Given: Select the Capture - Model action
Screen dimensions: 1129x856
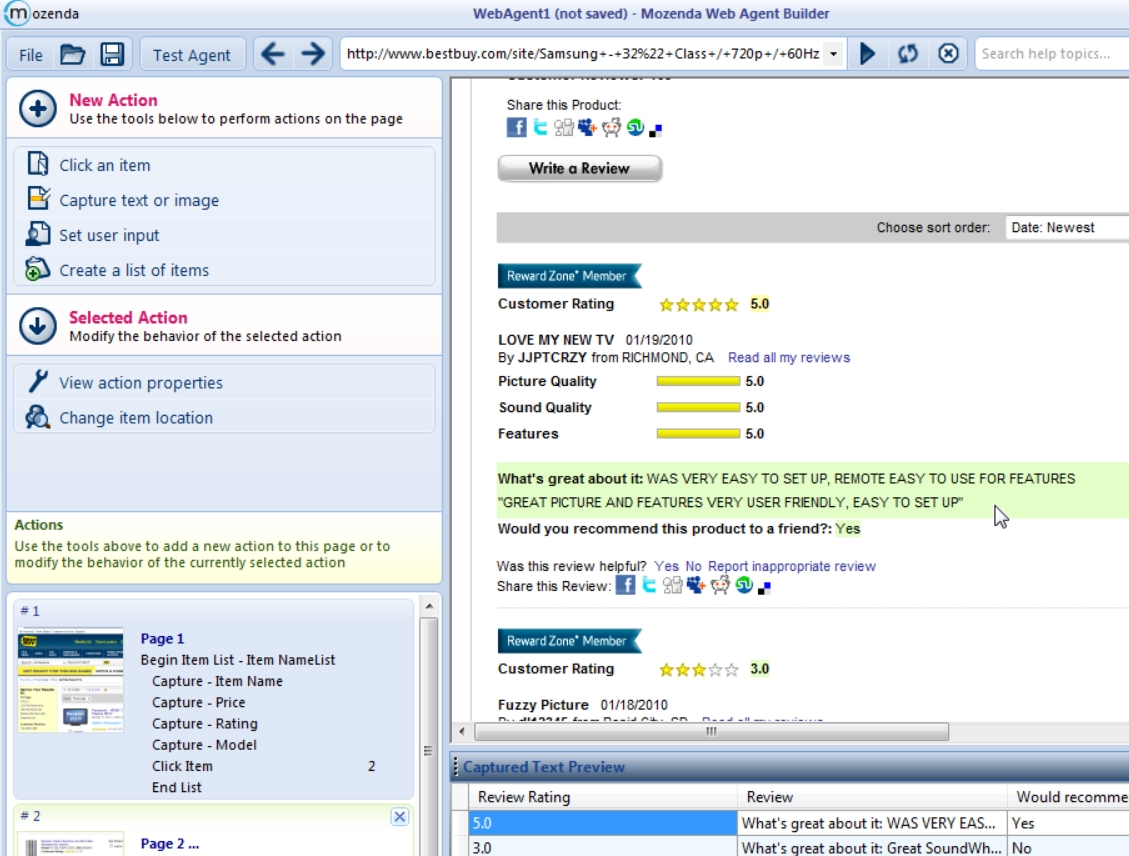Looking at the screenshot, I should pyautogui.click(x=204, y=745).
